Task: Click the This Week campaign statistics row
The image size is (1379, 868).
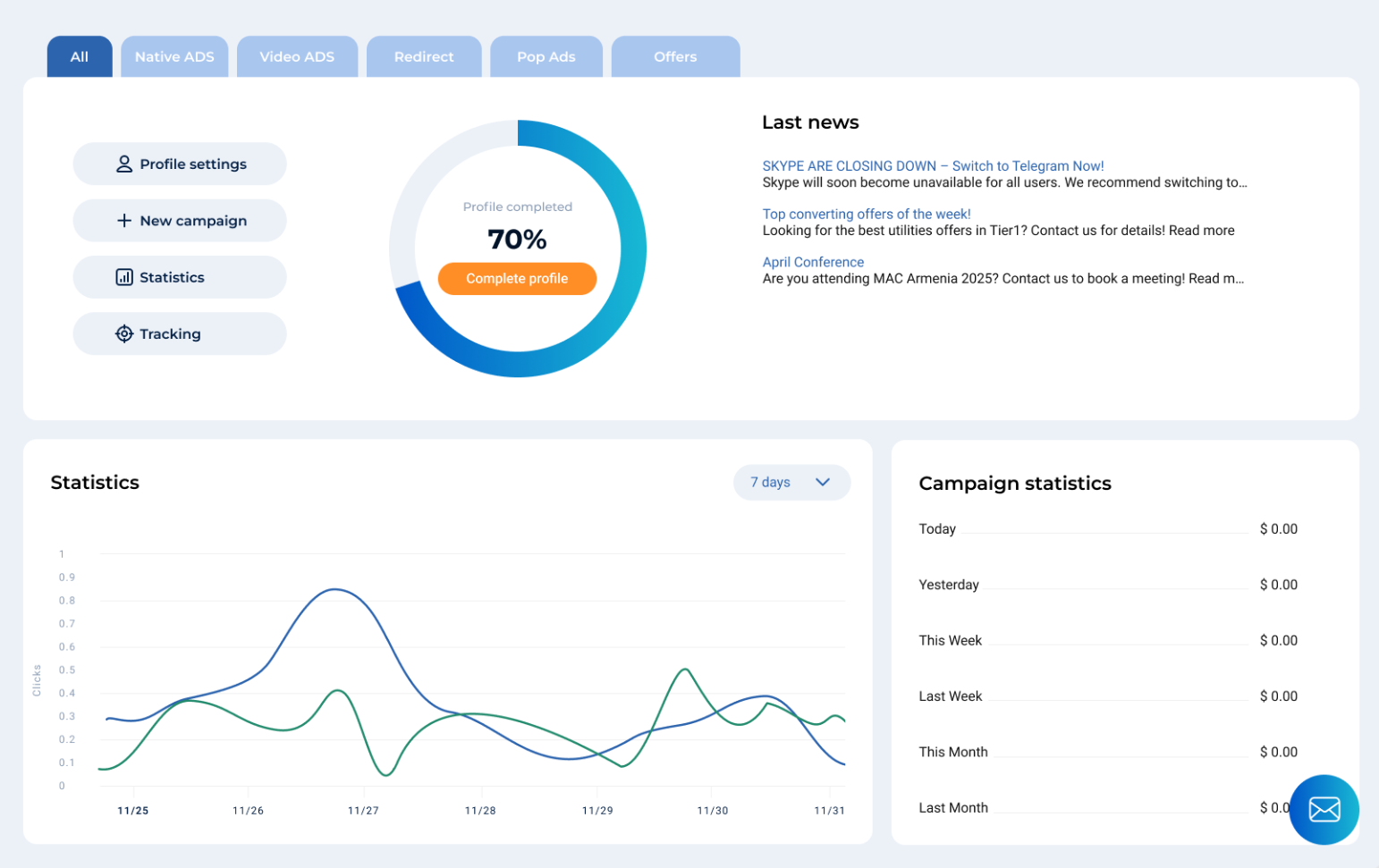Action: tap(1107, 641)
